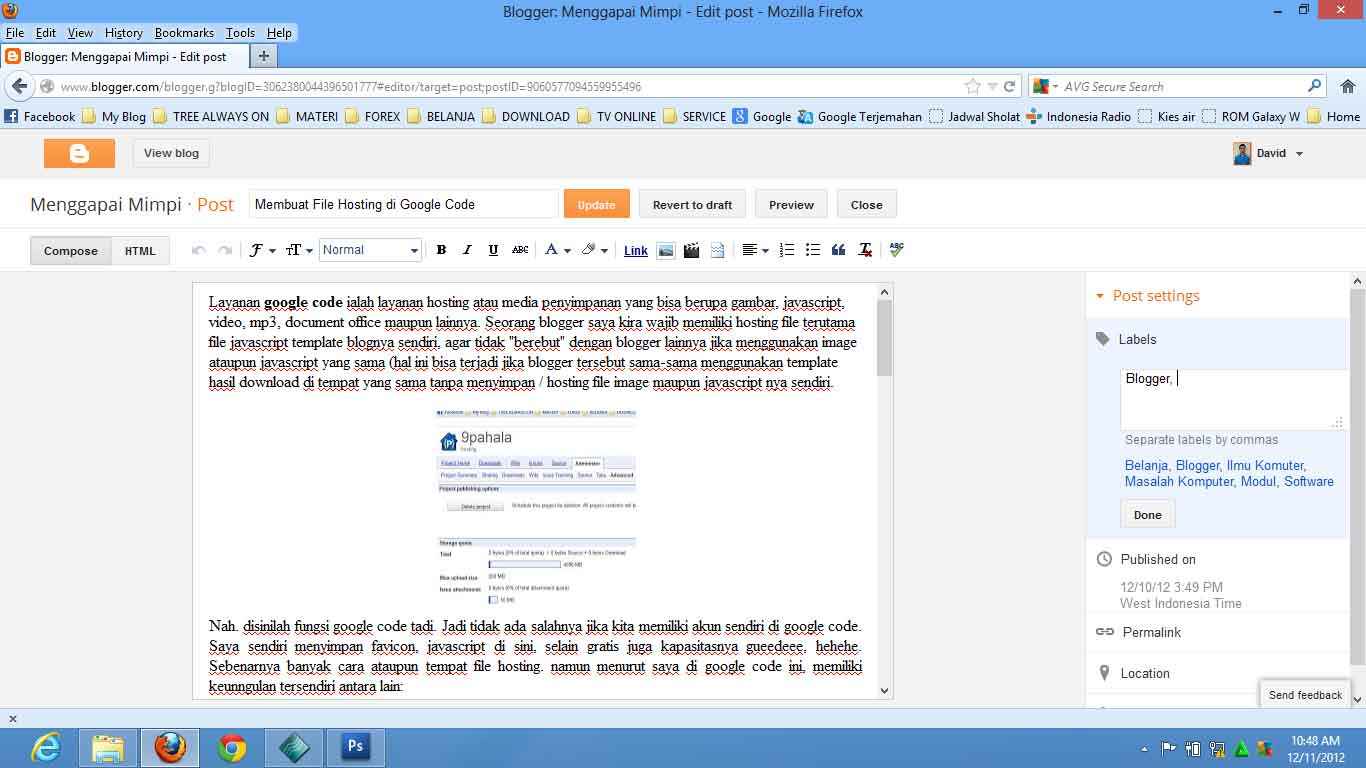Open the Permalink setting
1366x768 pixels.
point(1150,632)
